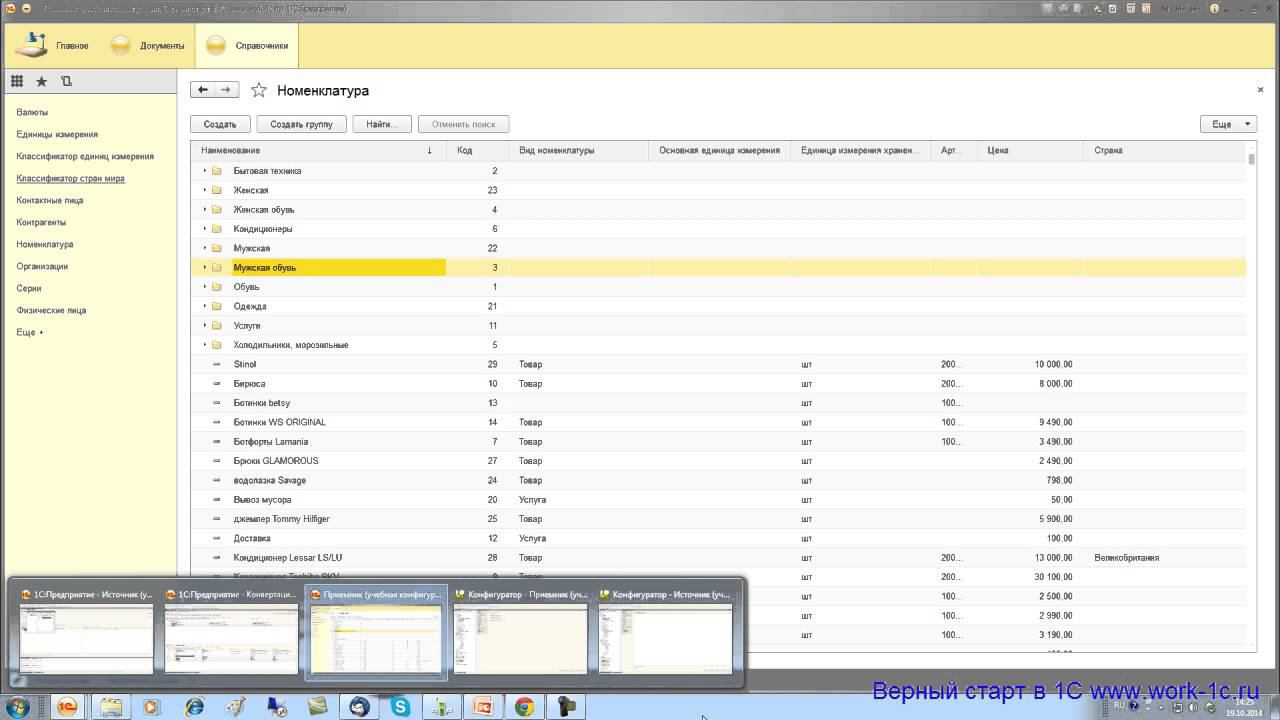
Task: Expand the Женская group
Action: [205, 190]
